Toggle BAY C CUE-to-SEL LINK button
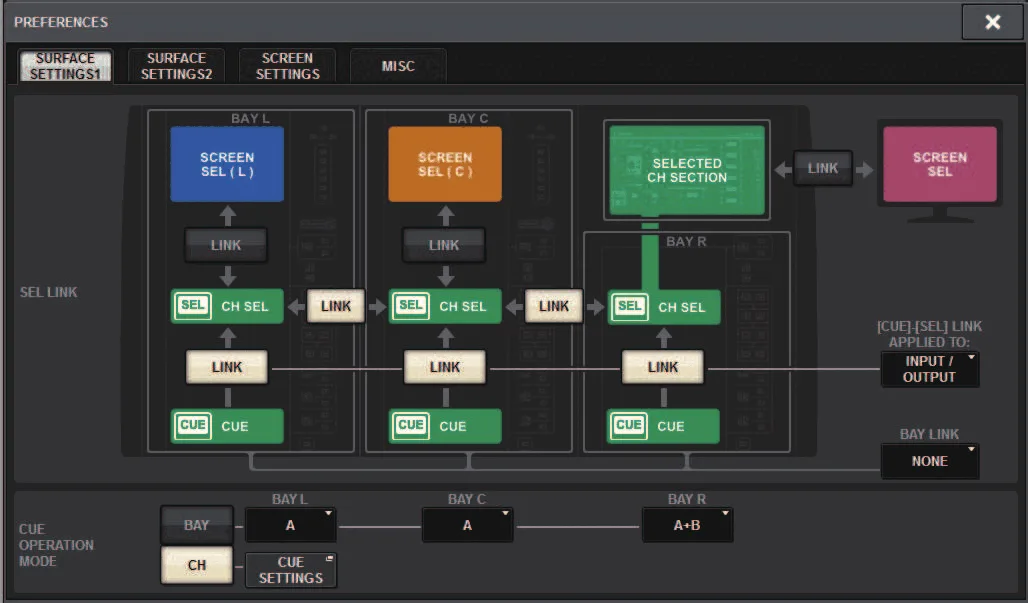 (x=445, y=367)
